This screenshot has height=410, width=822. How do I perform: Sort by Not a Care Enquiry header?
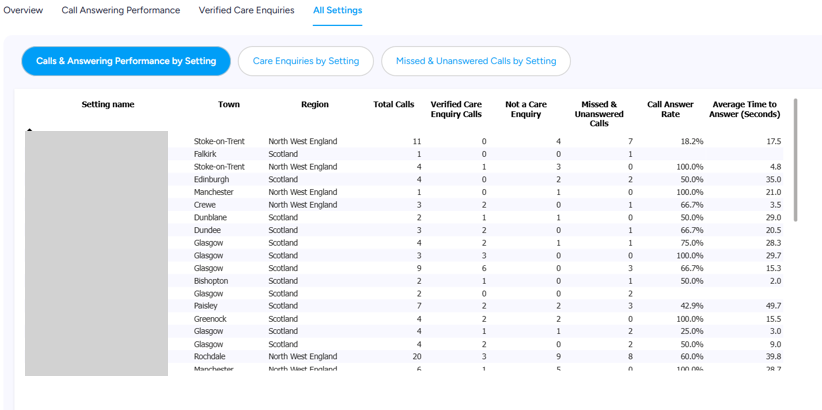point(525,109)
